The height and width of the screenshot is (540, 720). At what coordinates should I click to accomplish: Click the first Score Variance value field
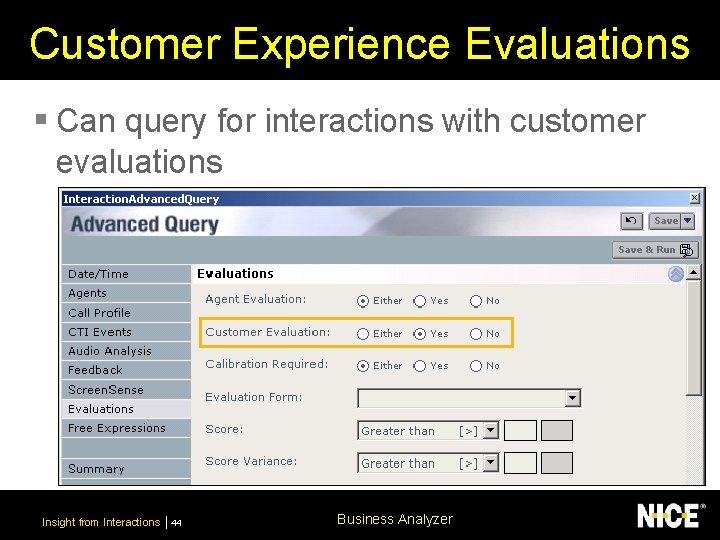coord(520,463)
